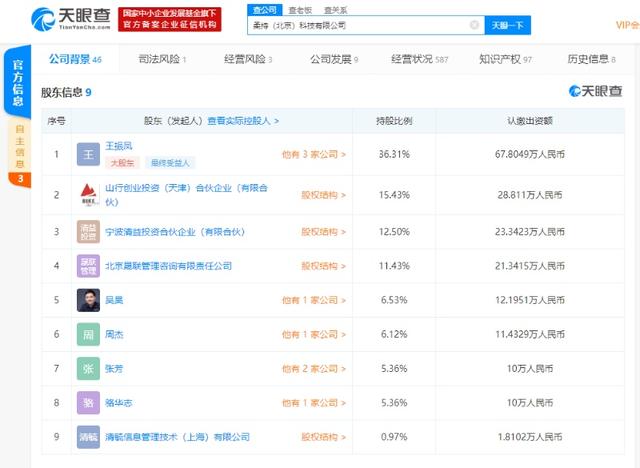This screenshot has height=468, width=640.
Task: Open 北京晟联管理咨询有限责任公司 link
Action: point(169,266)
